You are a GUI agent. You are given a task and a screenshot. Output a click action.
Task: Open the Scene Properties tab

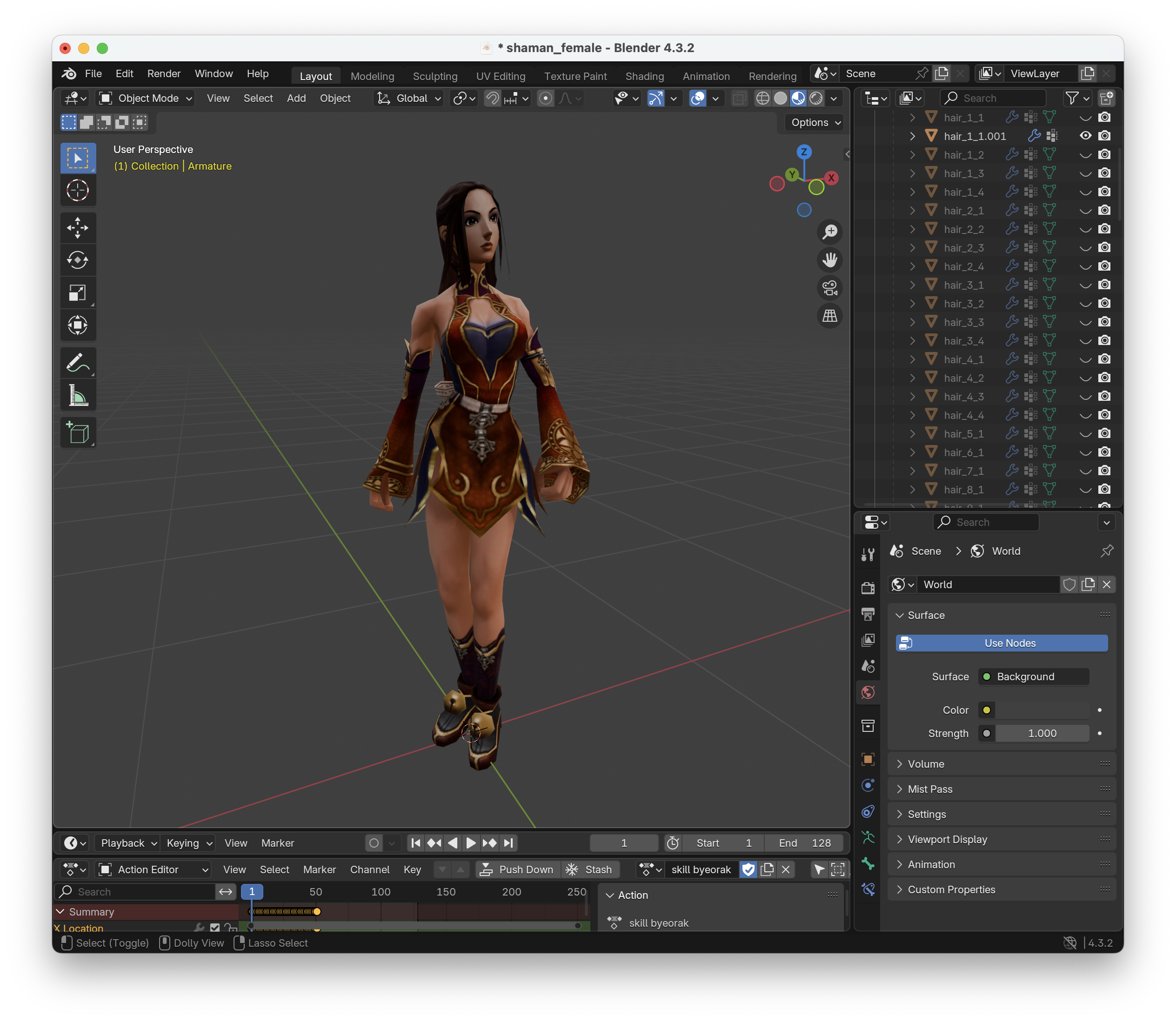tap(868, 666)
